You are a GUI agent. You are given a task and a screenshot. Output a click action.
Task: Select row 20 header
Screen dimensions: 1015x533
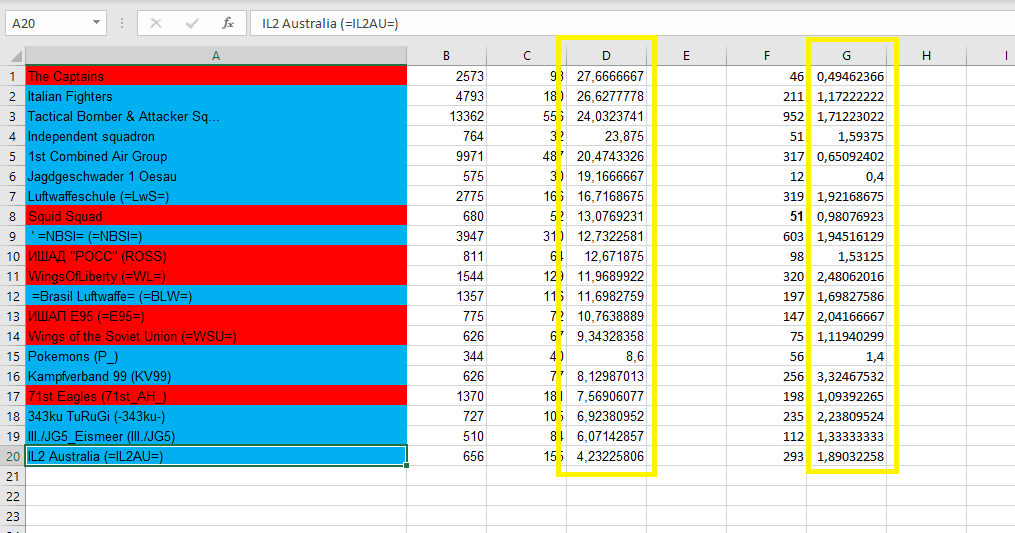pos(12,457)
